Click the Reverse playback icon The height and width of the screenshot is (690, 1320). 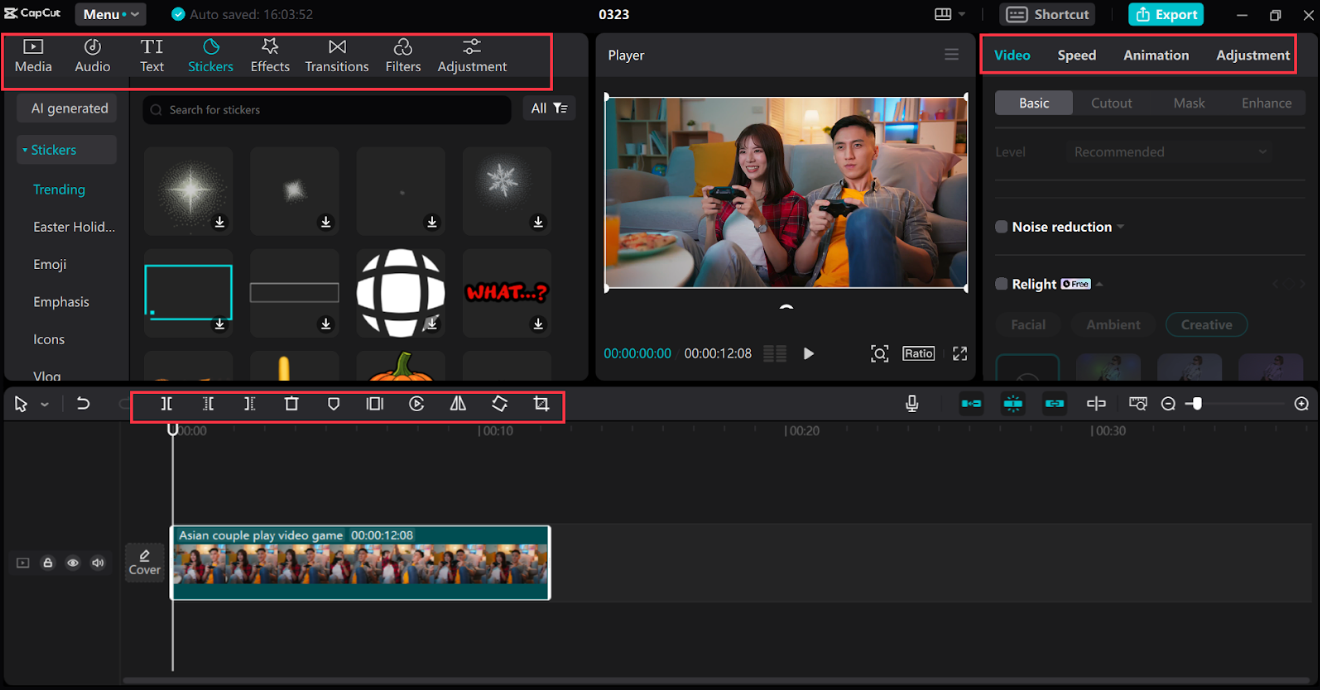point(417,404)
